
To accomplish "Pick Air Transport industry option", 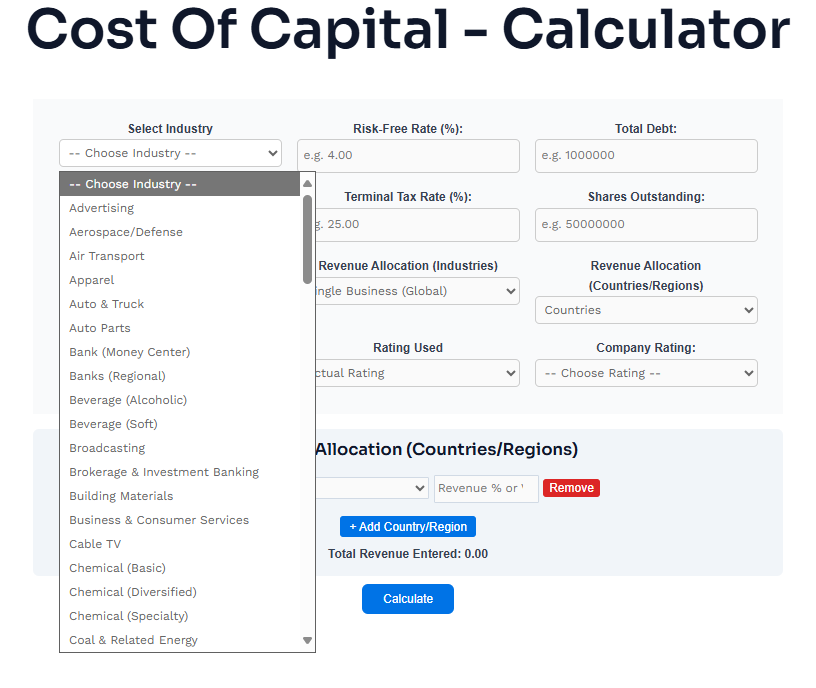I will [106, 256].
